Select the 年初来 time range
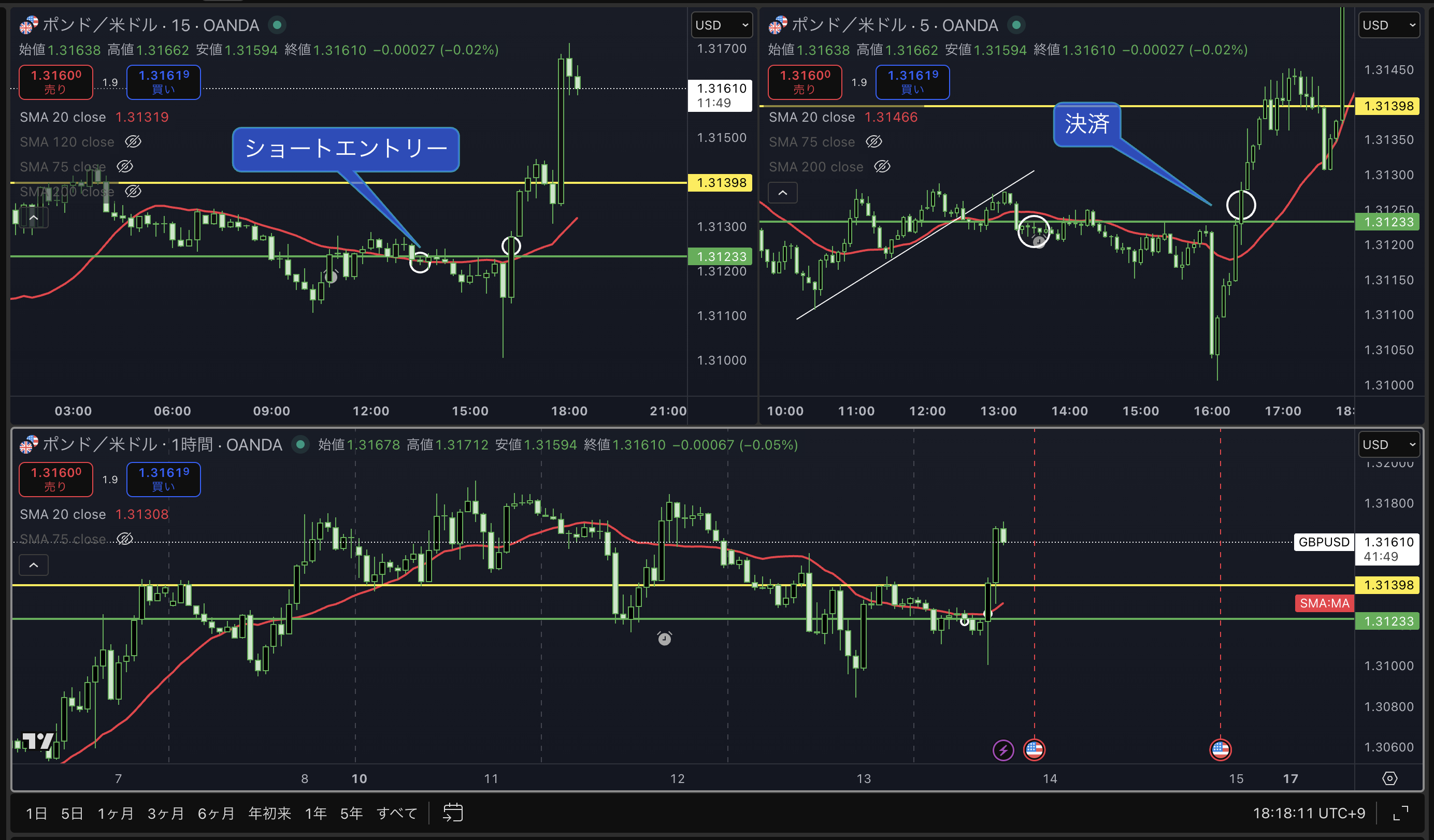The height and width of the screenshot is (840, 1434). coord(269,813)
